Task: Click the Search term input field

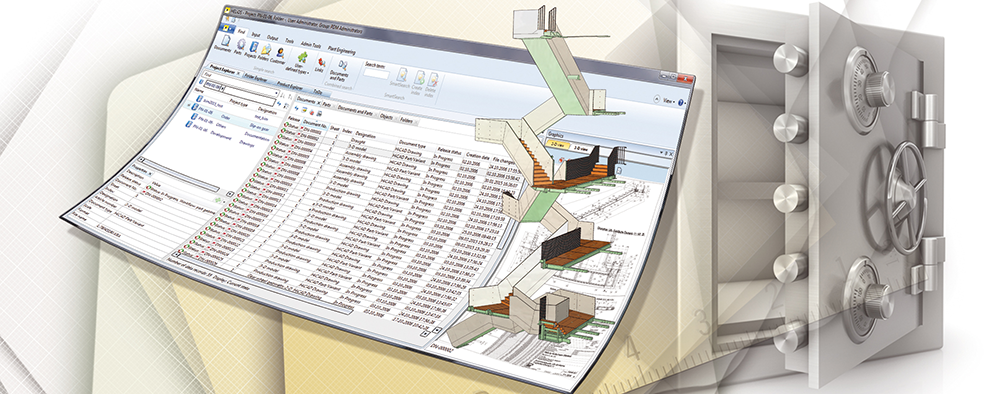Action: tap(376, 74)
